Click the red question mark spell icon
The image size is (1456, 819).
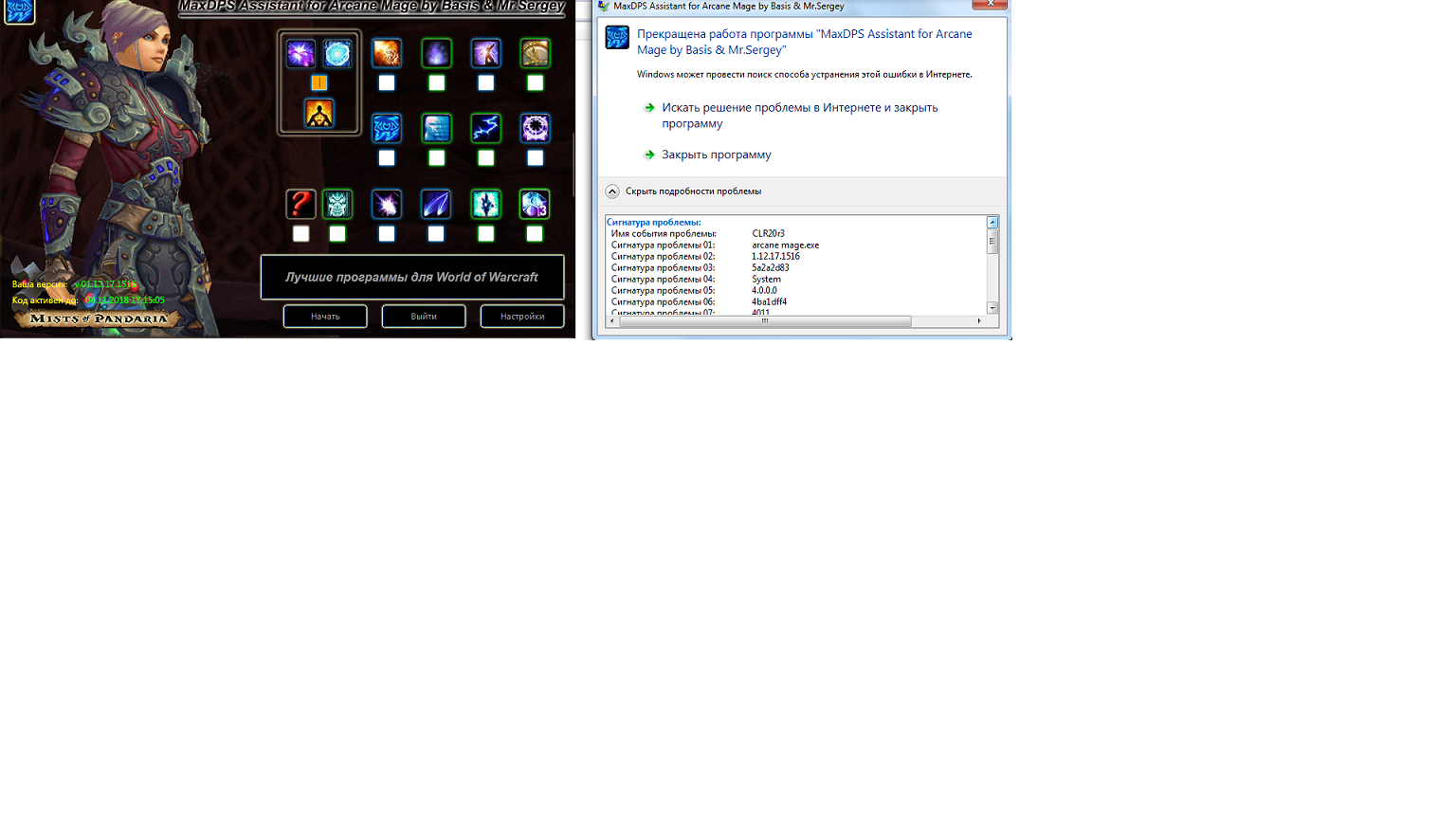tap(300, 204)
